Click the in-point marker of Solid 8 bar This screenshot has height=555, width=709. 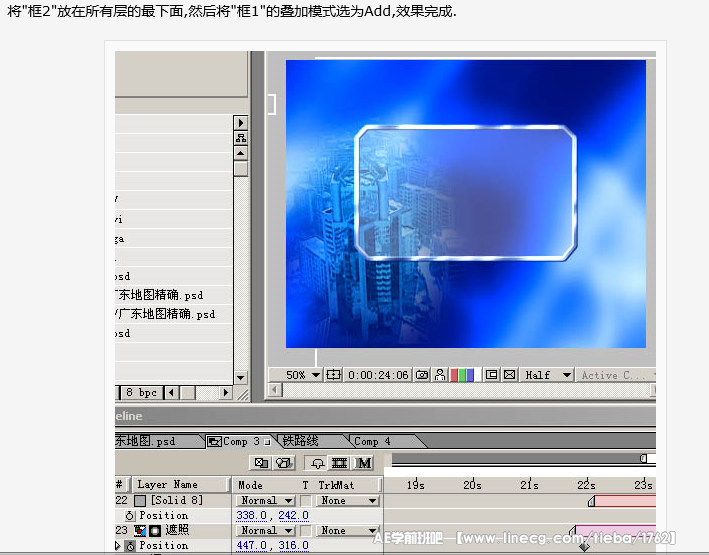point(591,501)
